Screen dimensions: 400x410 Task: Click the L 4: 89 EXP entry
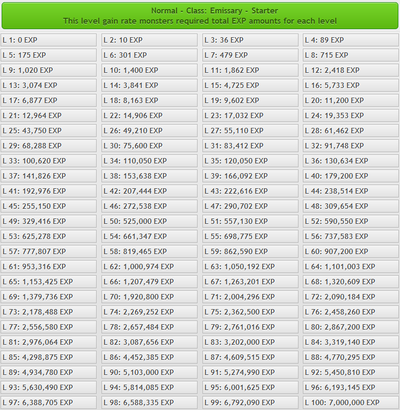coord(351,40)
